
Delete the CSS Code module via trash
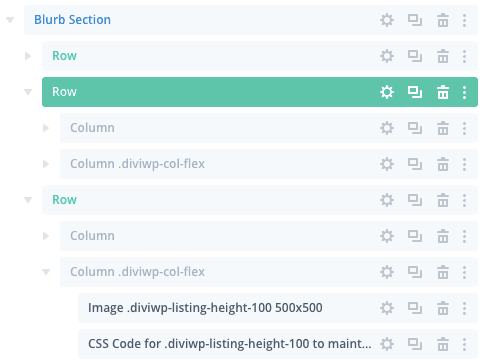[x=443, y=344]
